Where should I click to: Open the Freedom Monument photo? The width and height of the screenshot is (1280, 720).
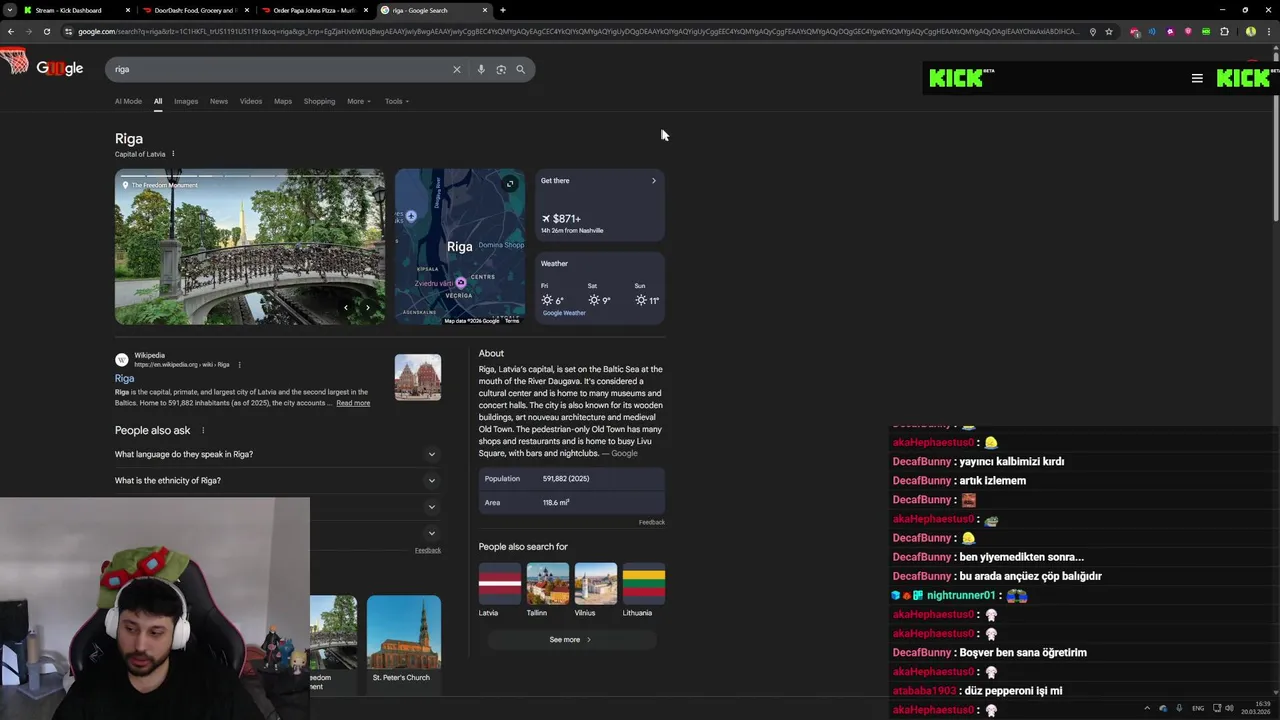(x=250, y=247)
